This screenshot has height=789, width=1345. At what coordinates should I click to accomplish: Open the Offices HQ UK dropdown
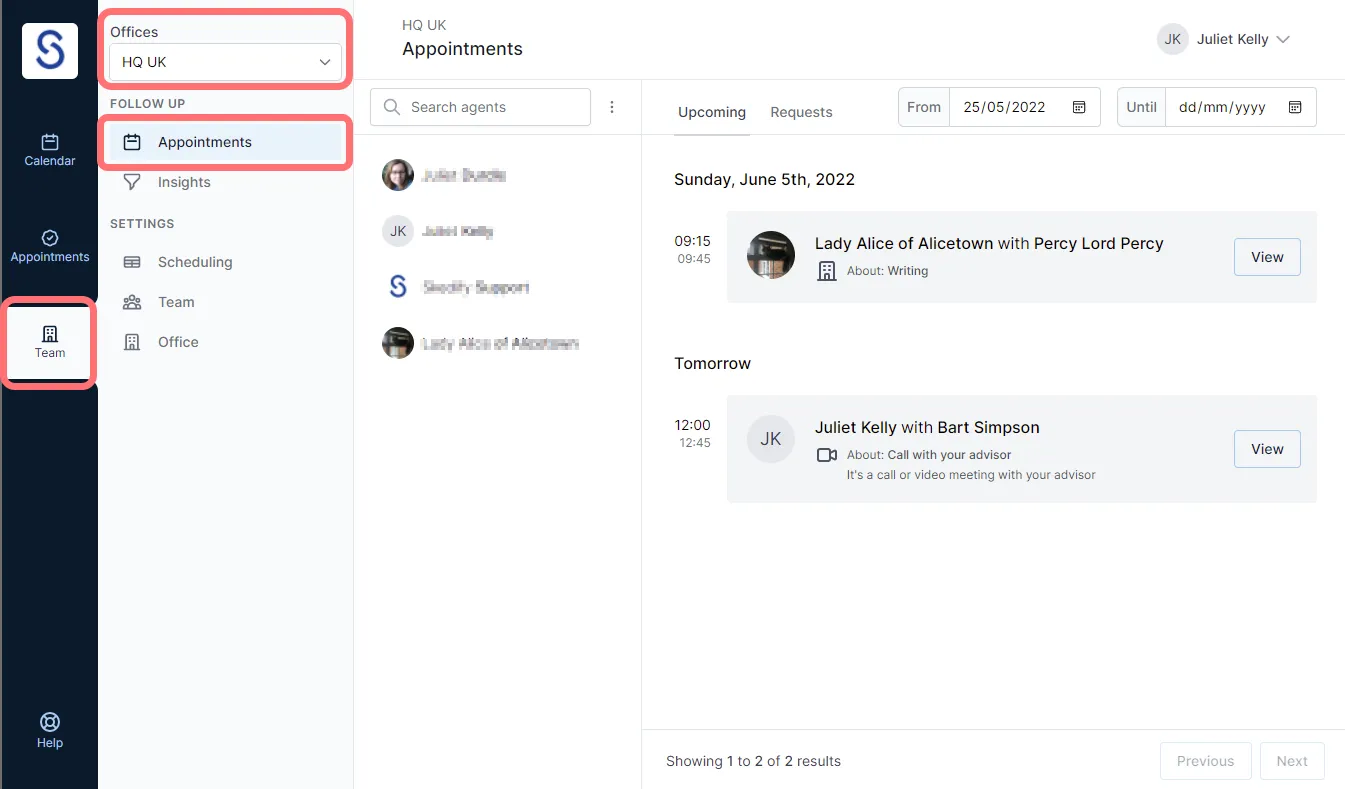coord(226,62)
